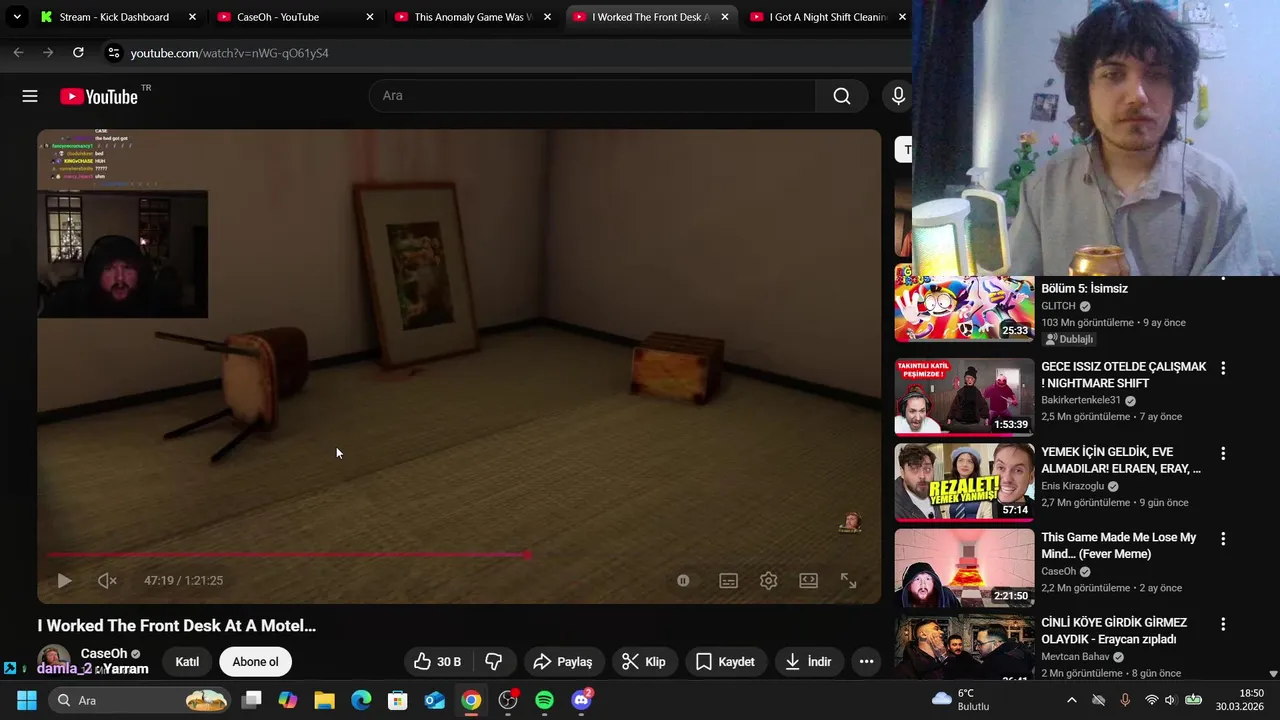Dislike the video
Screen dimensions: 1280x720
click(493, 661)
